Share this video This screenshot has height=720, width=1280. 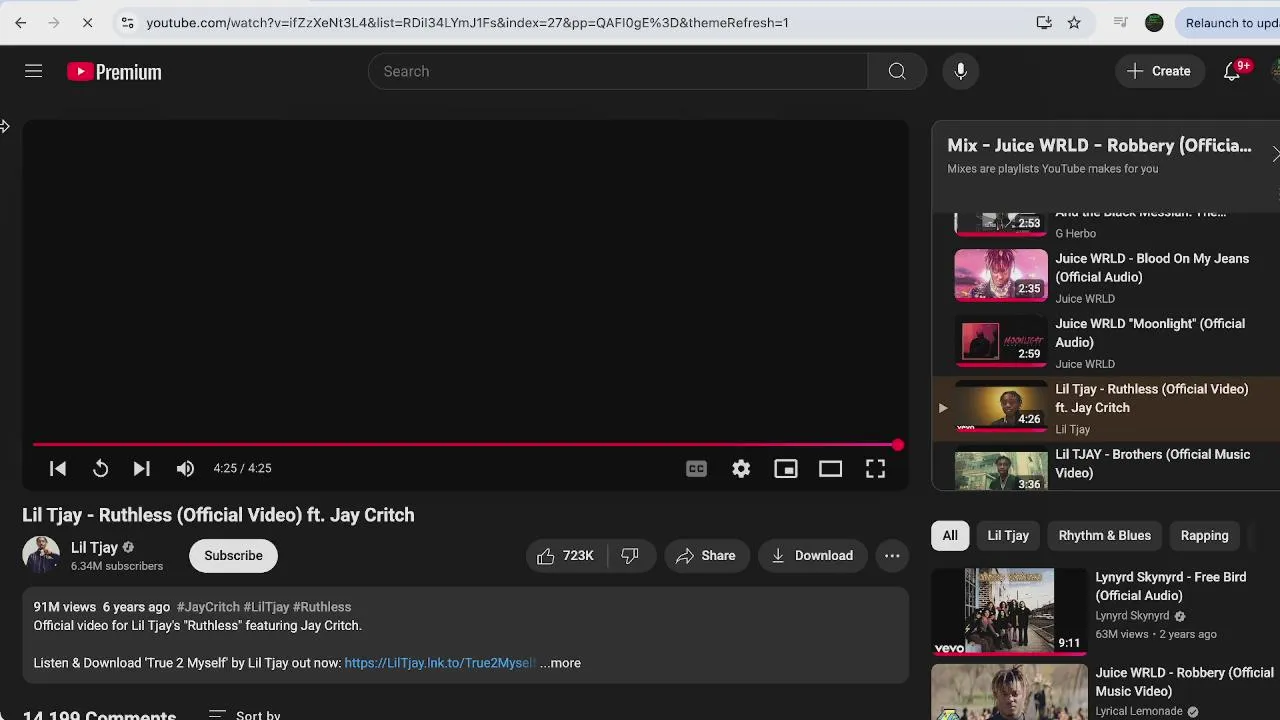tap(706, 555)
